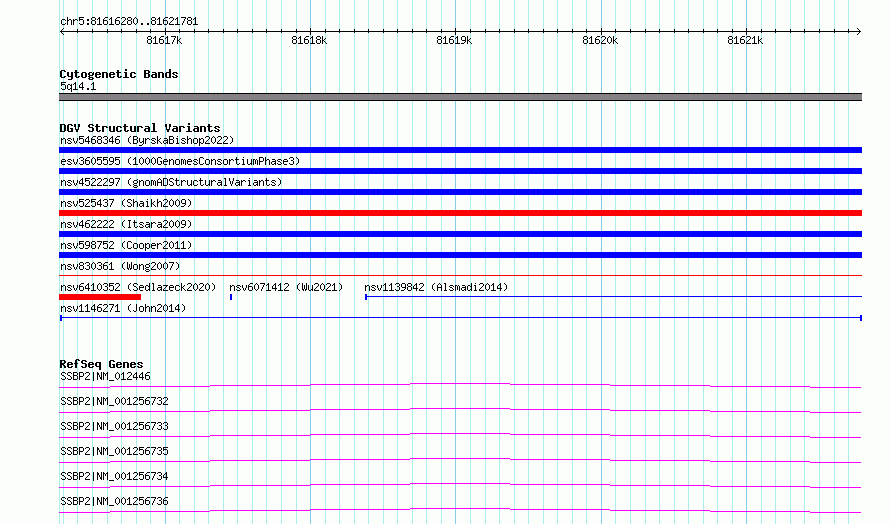Open the Cytogenetic Bands track heading
Screen dimensions: 890x524
click(119, 74)
